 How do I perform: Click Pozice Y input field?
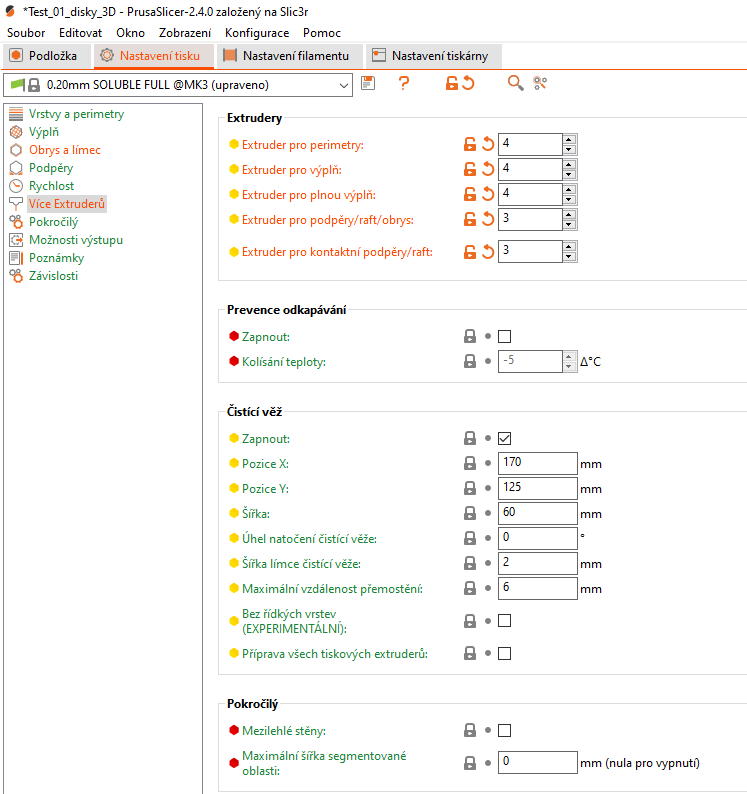pyautogui.click(x=537, y=488)
